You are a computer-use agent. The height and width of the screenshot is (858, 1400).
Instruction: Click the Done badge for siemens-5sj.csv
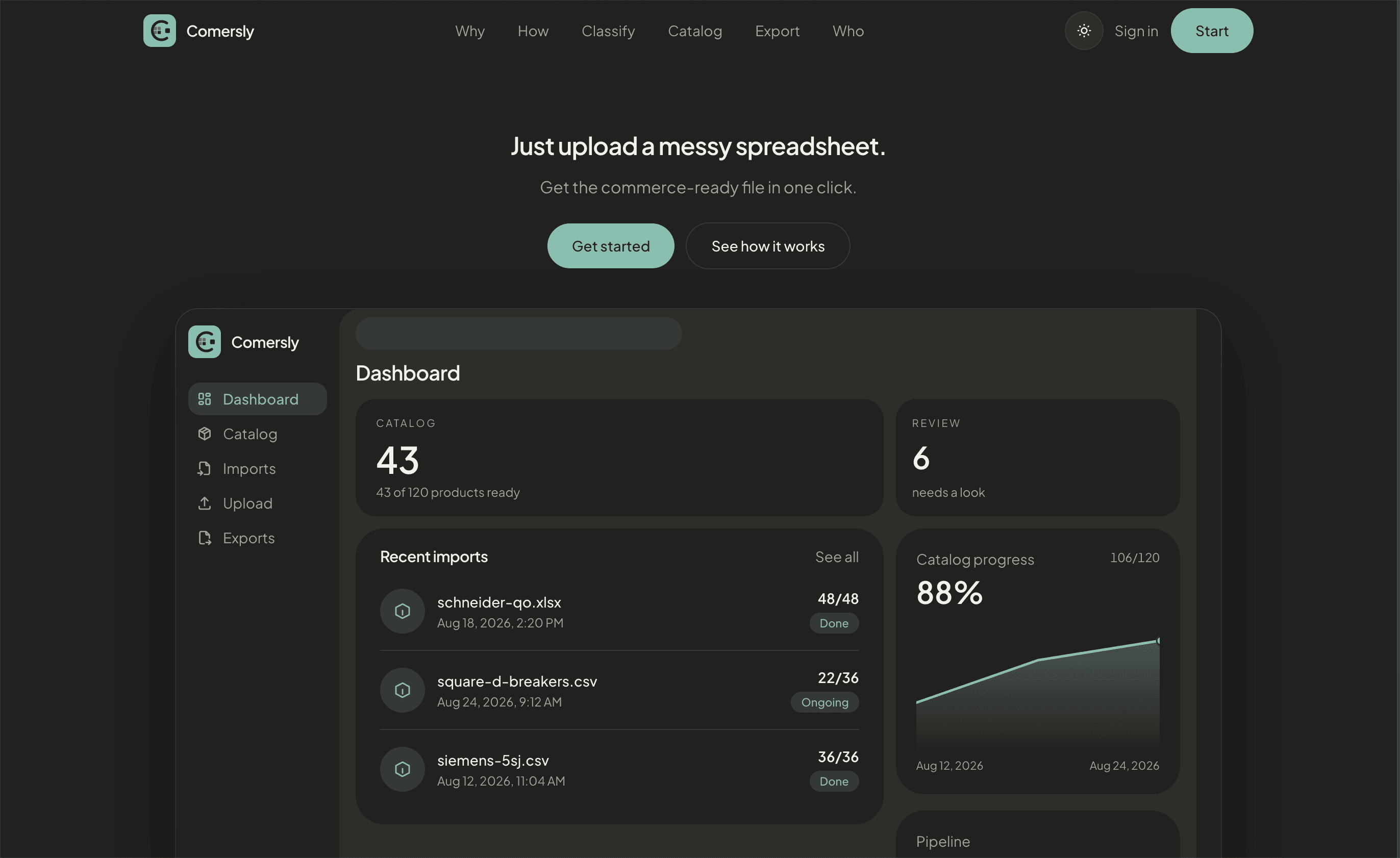pos(834,781)
